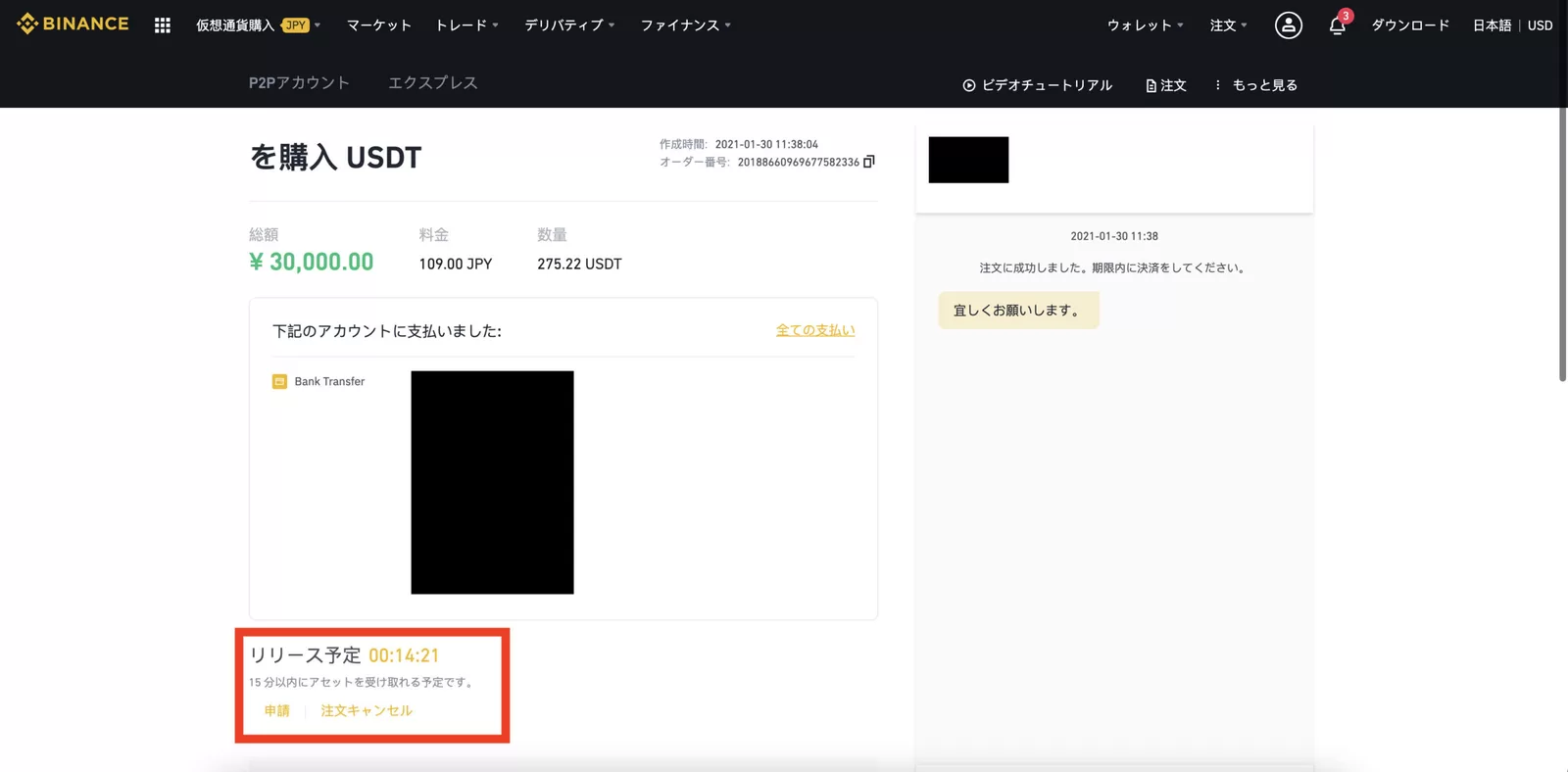Click the three-dot more icon
Viewport: 1568px width, 772px height.
1218,85
